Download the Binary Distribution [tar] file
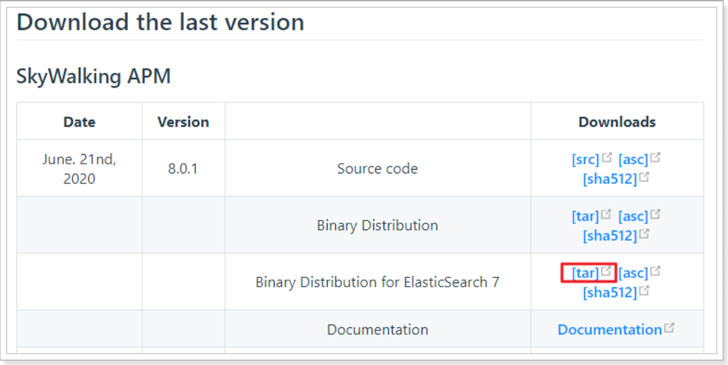 (x=585, y=216)
